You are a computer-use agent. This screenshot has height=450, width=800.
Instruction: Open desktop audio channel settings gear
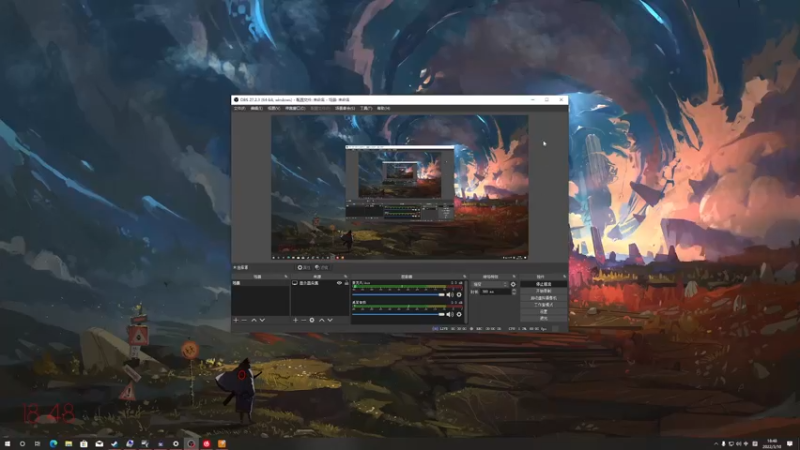(459, 314)
